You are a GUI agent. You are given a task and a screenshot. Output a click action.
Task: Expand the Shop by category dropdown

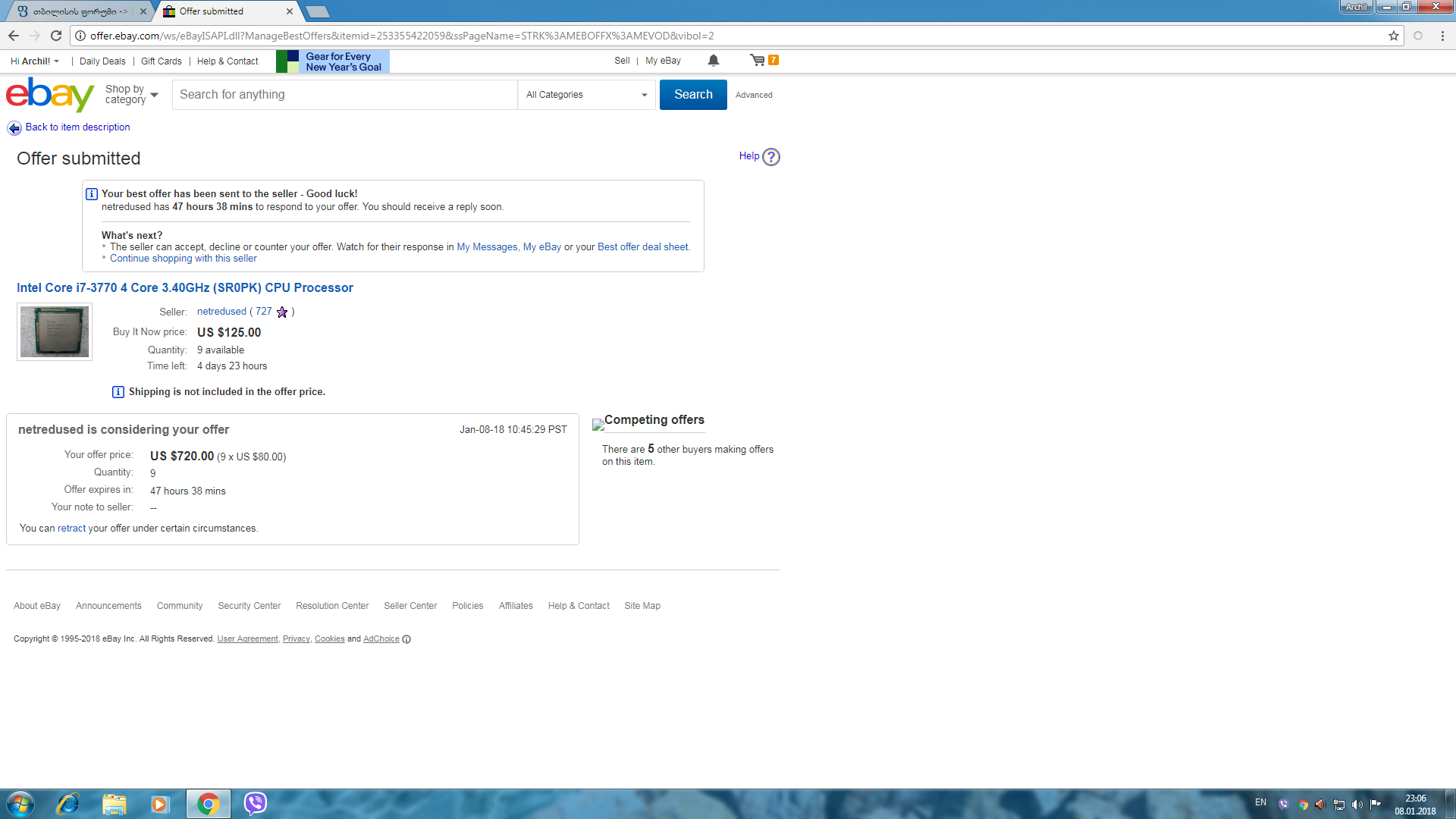click(x=132, y=95)
